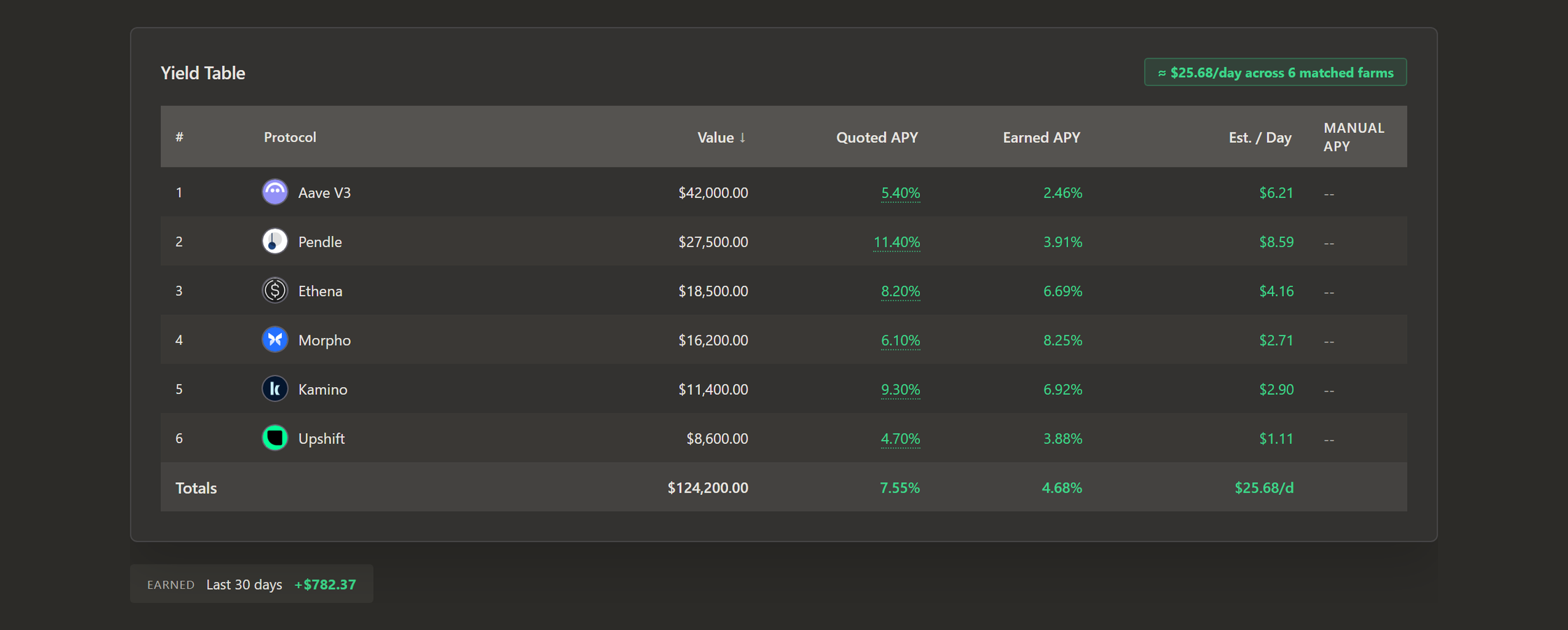Viewport: 1568px width, 630px height.
Task: Click Morpho earned APY 8.25%
Action: pyautogui.click(x=1063, y=340)
